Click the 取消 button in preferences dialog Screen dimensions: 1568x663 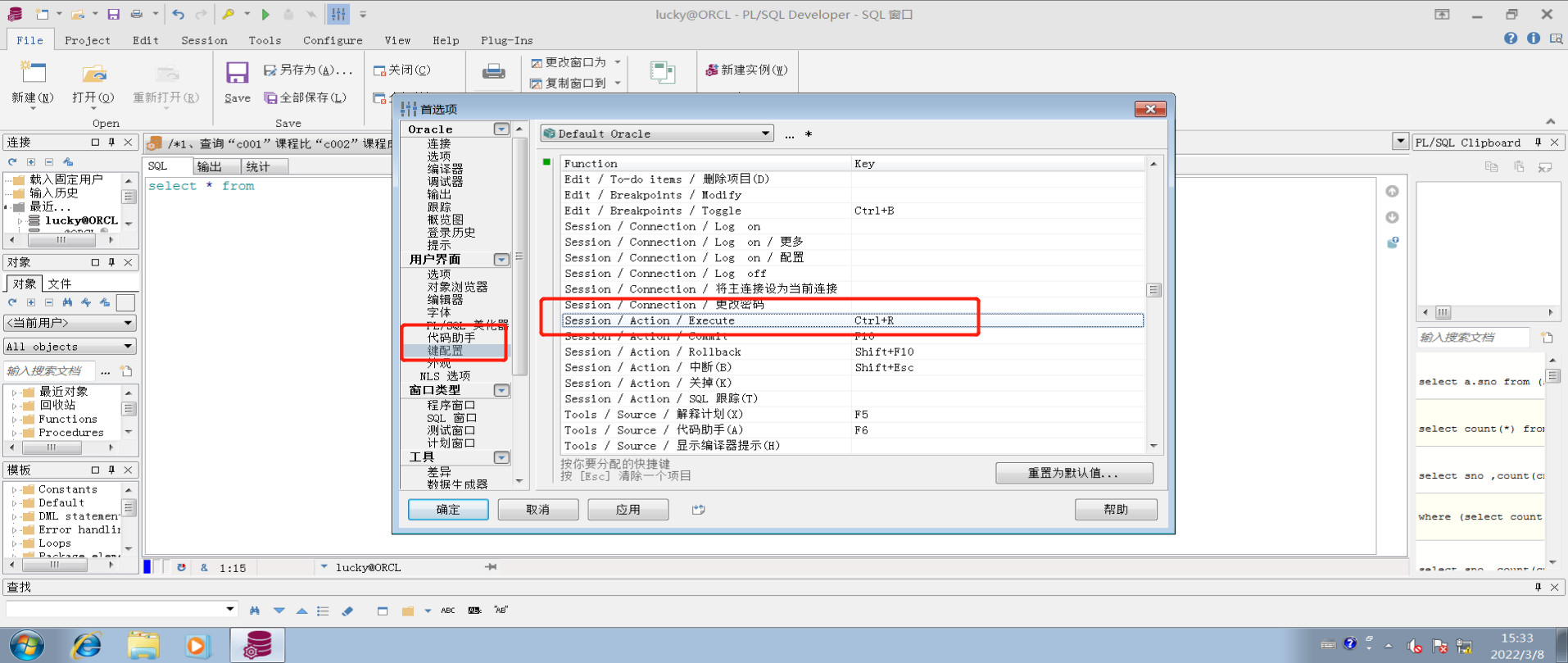538,510
